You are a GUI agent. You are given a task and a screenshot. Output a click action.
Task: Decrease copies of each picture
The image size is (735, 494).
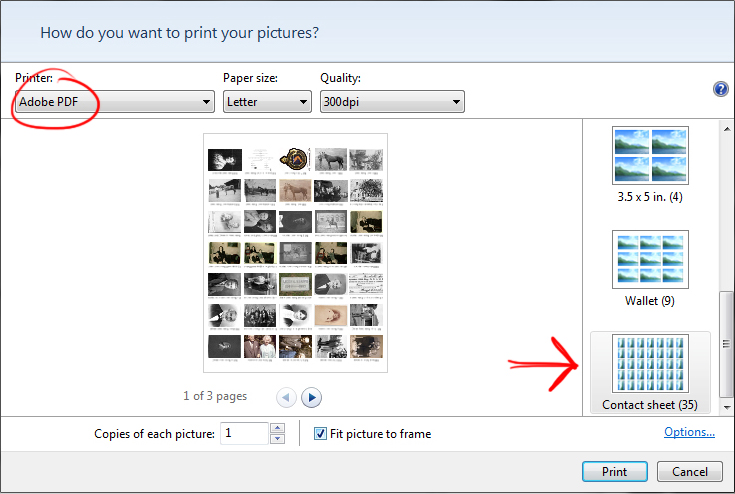point(278,439)
